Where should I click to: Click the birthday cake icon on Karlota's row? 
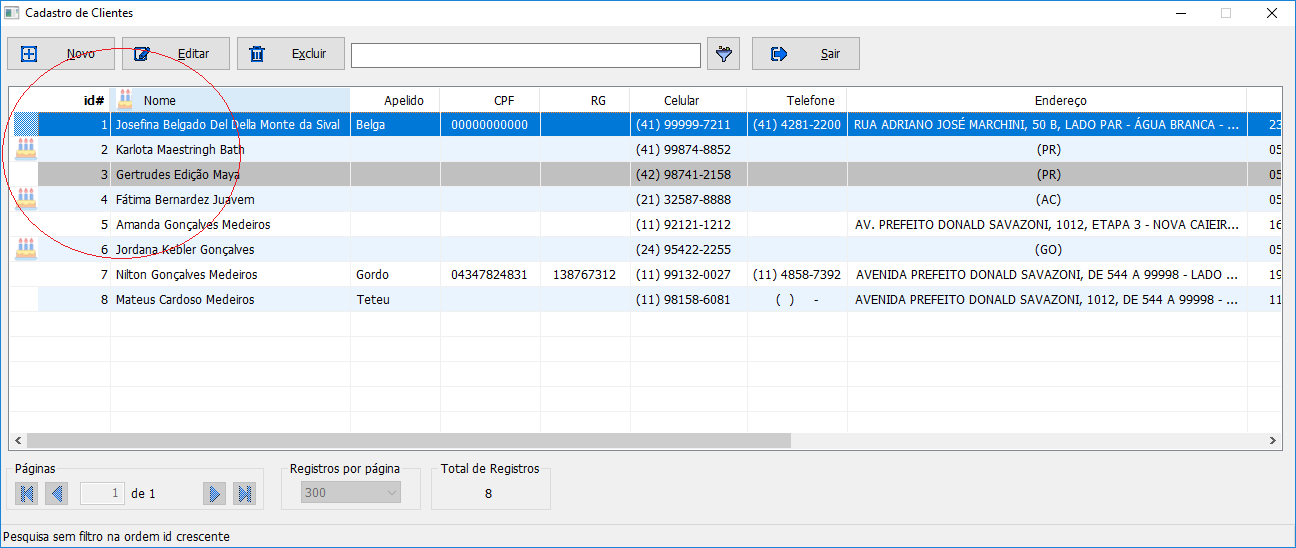[26, 149]
